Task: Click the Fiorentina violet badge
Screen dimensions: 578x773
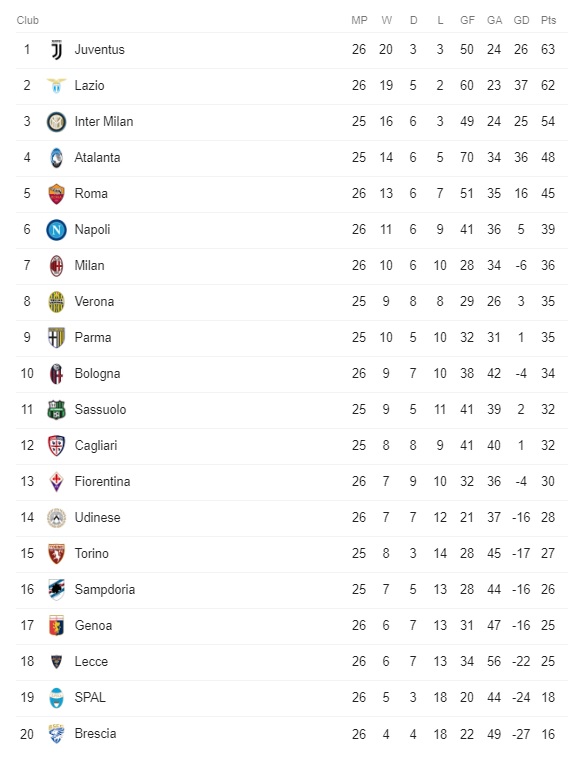Action: (56, 482)
